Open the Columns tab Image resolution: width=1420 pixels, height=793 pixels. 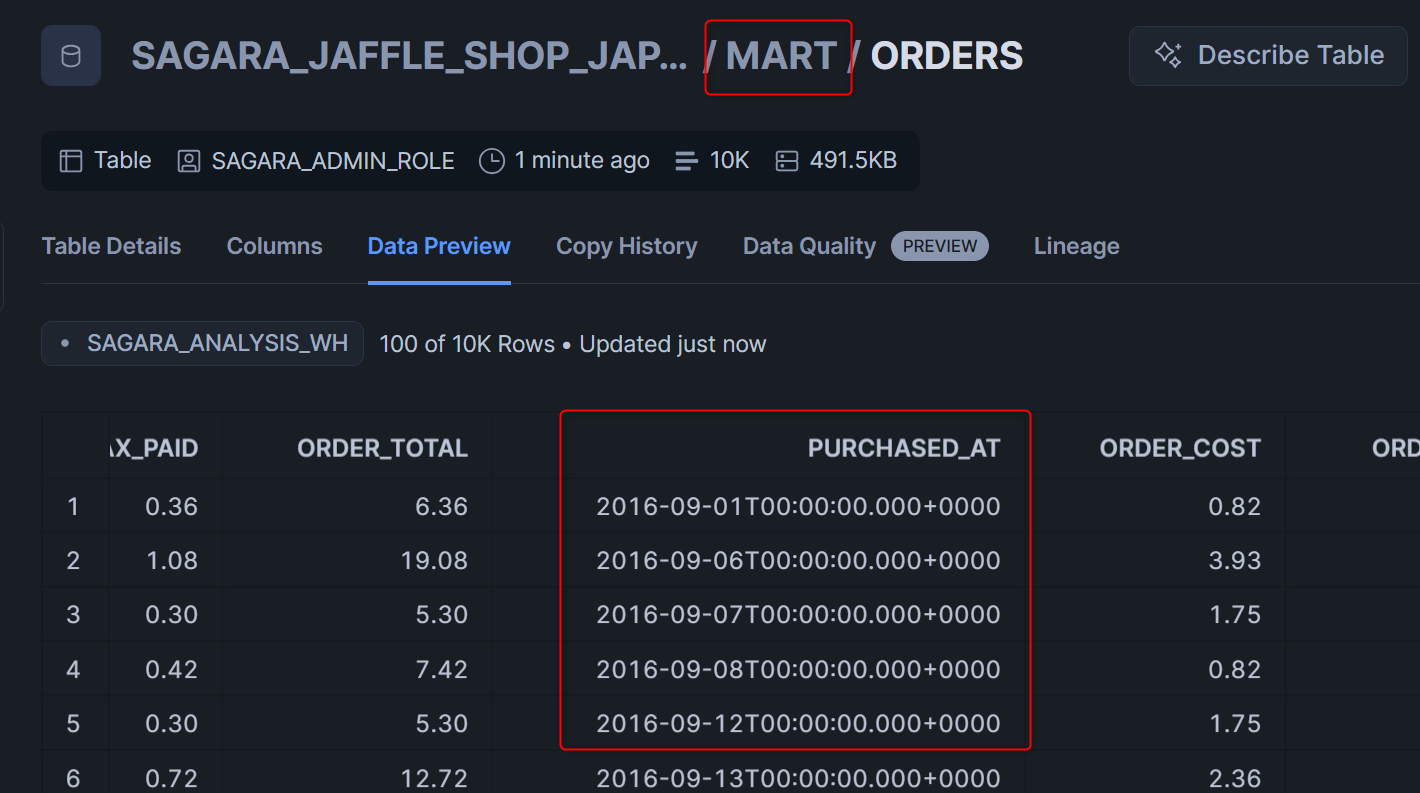coord(275,246)
